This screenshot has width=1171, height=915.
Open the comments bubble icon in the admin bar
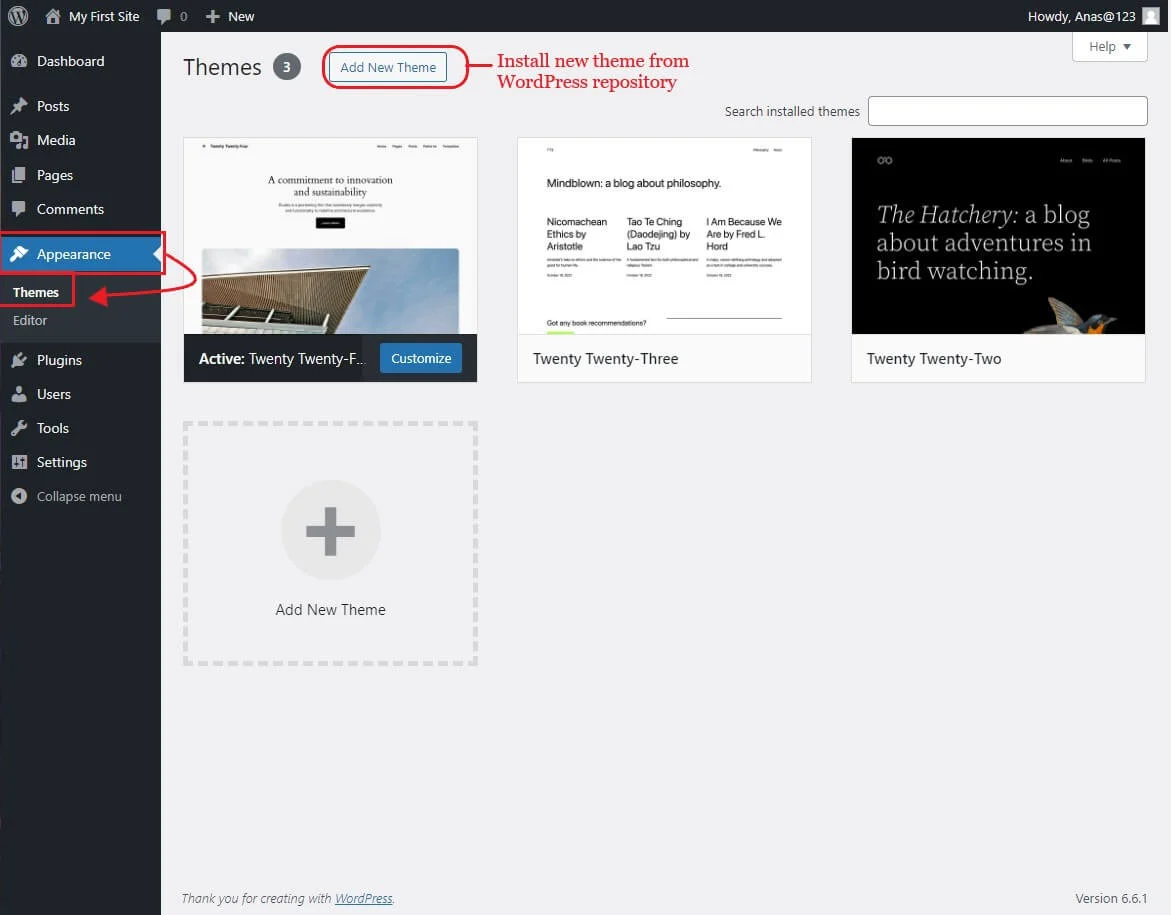click(x=164, y=16)
